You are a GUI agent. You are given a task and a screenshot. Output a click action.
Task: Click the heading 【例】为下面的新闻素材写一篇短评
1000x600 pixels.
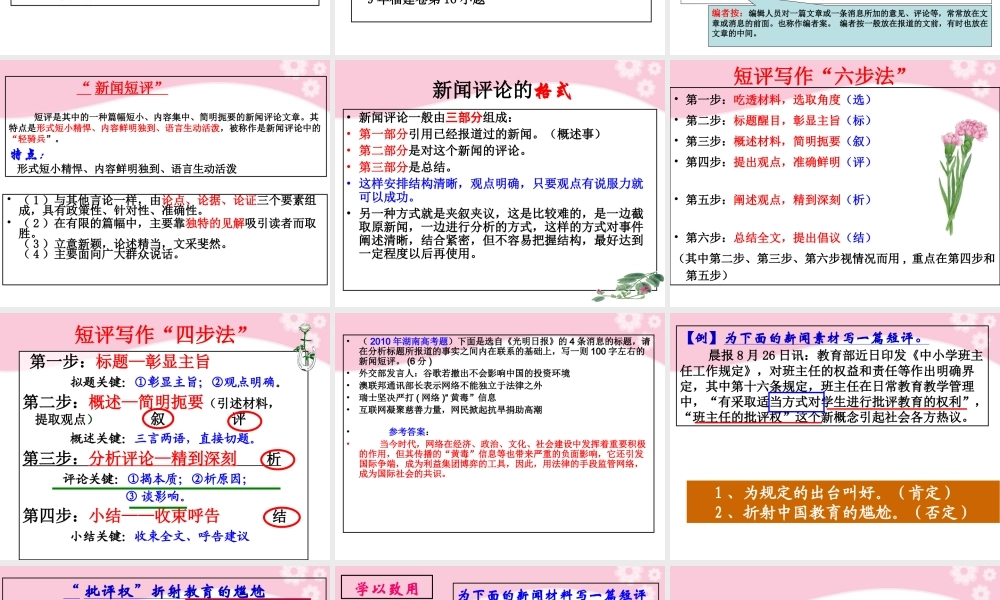805,338
